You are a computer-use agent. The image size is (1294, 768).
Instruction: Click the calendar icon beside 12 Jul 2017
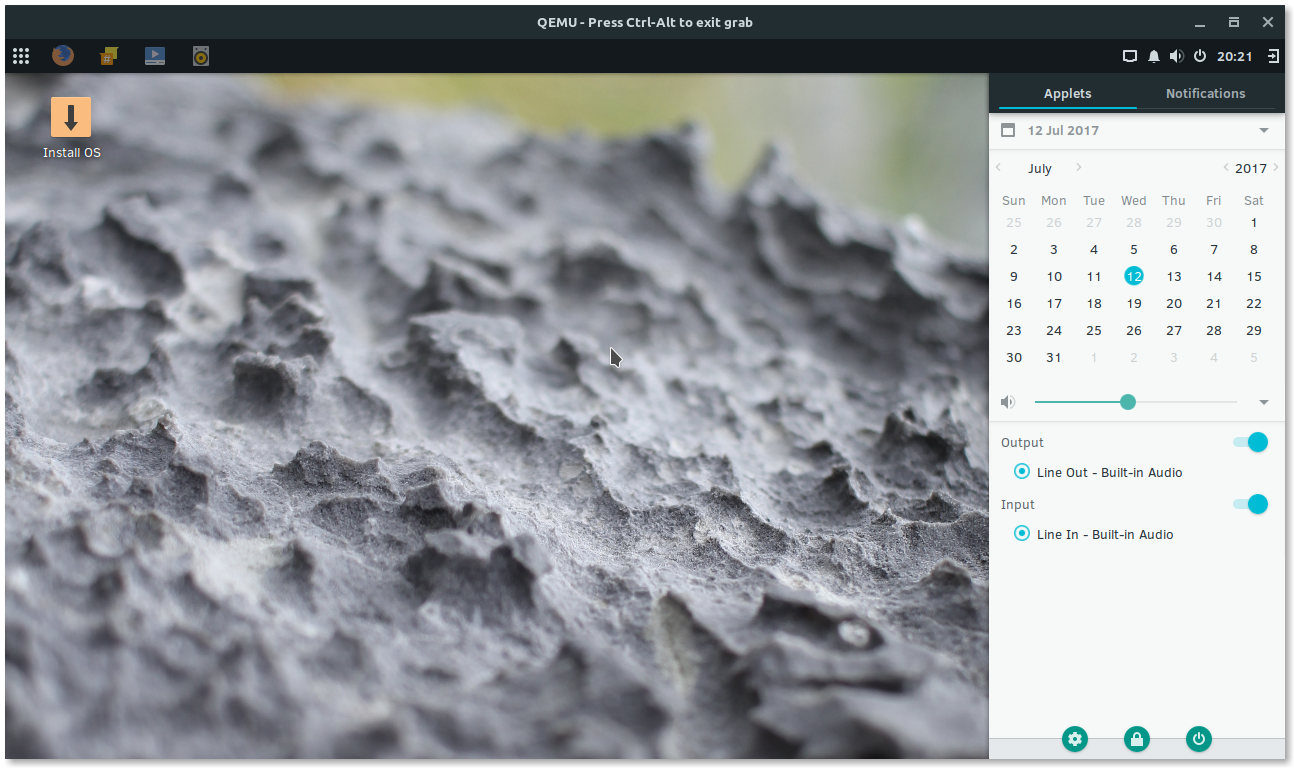click(x=1008, y=130)
